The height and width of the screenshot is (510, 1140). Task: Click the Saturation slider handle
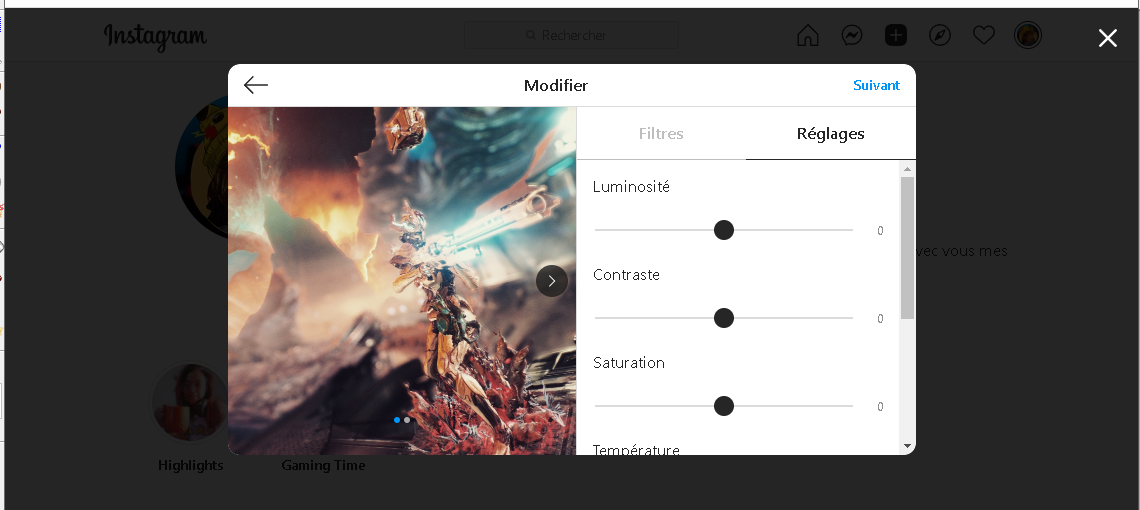723,406
